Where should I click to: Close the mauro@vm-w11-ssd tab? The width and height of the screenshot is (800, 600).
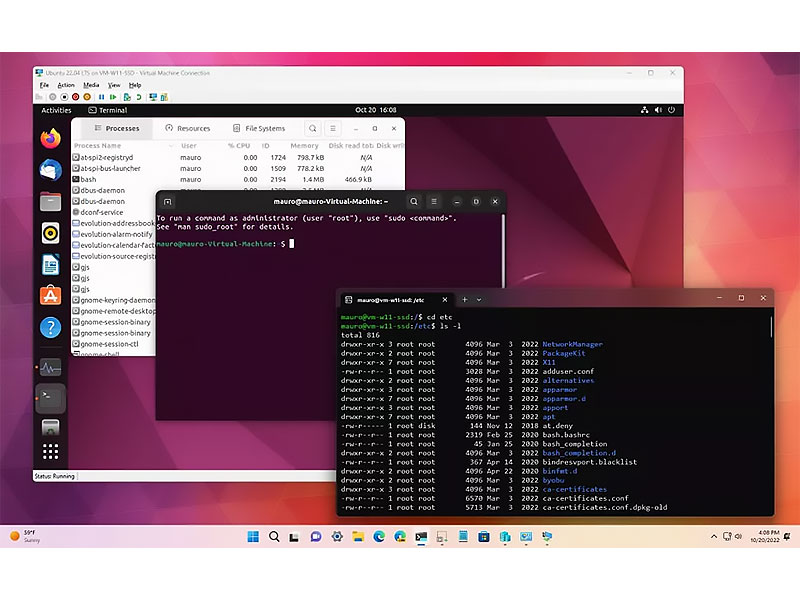[445, 300]
